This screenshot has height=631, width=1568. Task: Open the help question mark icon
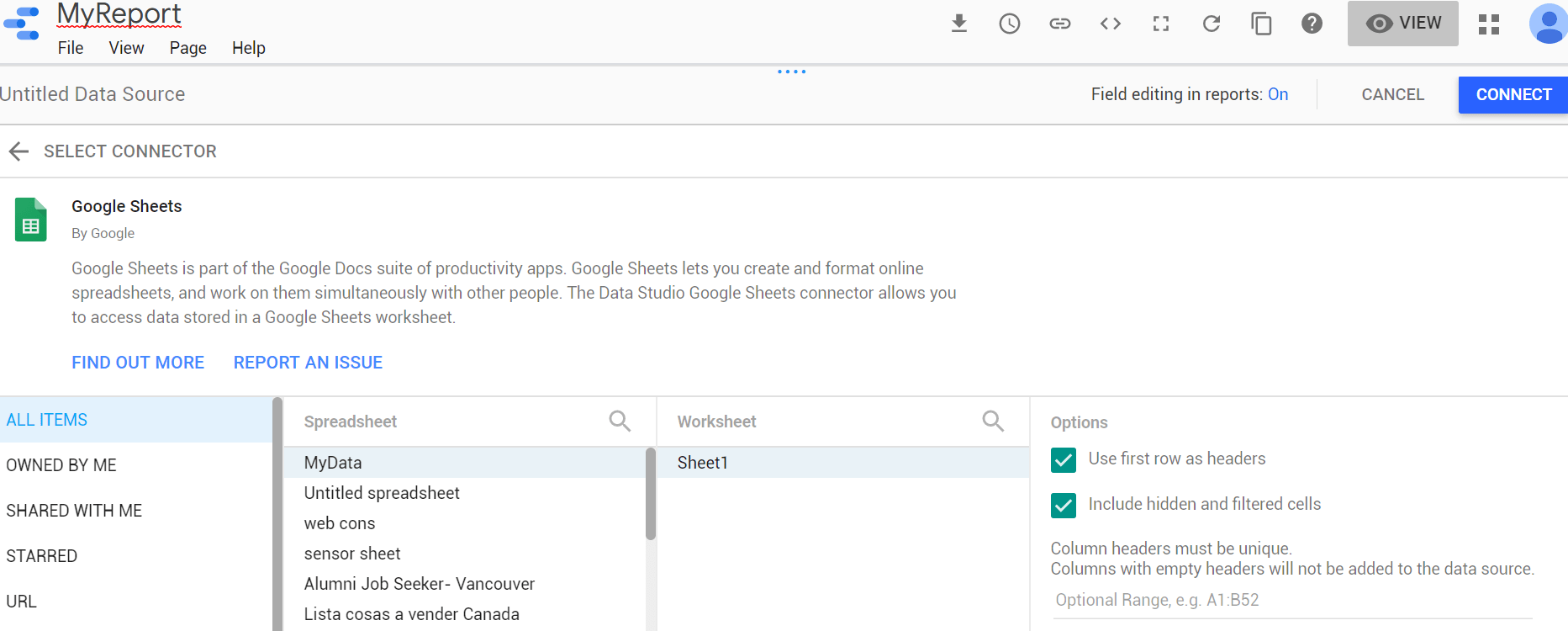tap(1312, 24)
